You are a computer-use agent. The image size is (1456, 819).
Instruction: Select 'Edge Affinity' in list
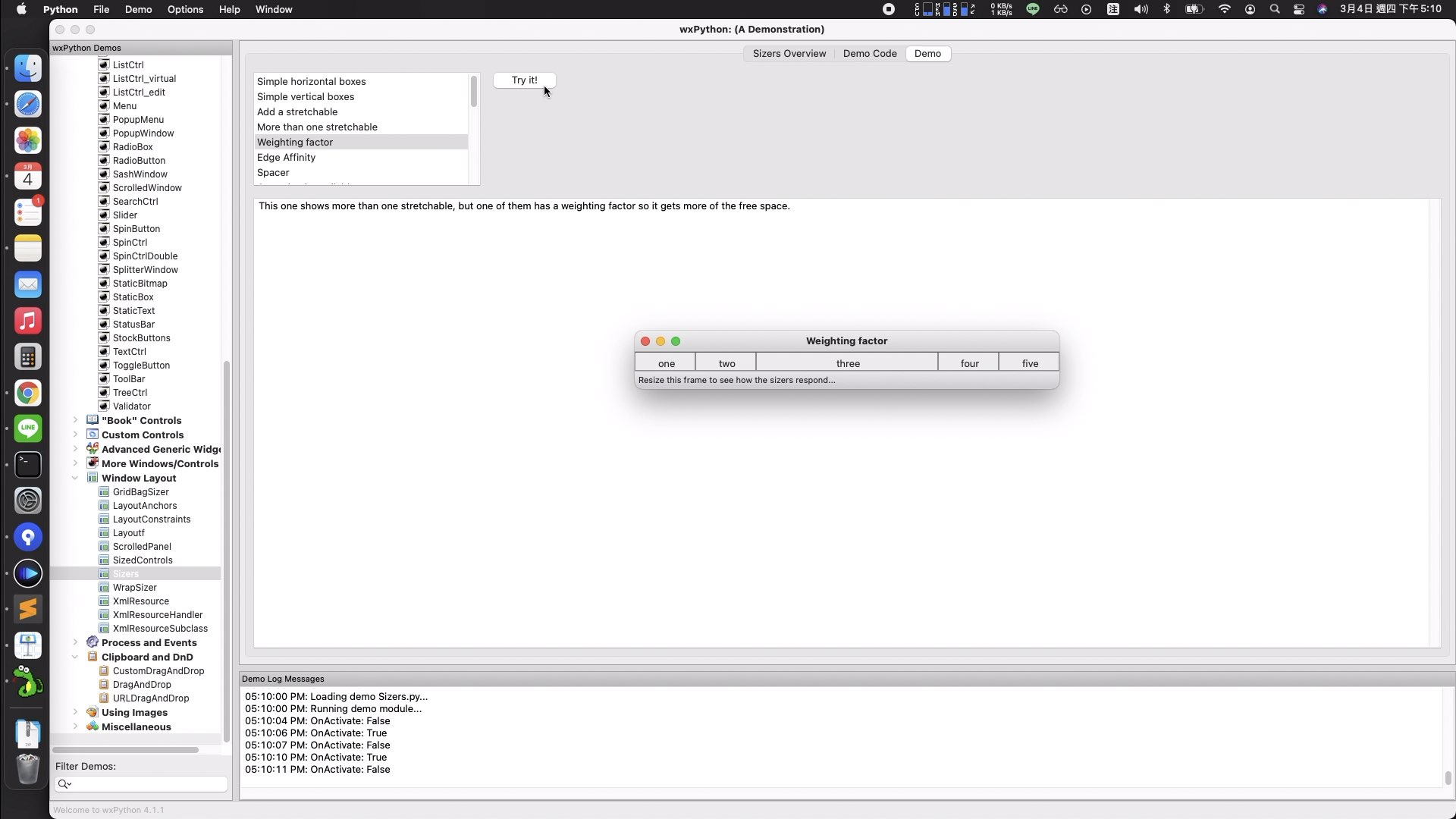tap(361, 157)
